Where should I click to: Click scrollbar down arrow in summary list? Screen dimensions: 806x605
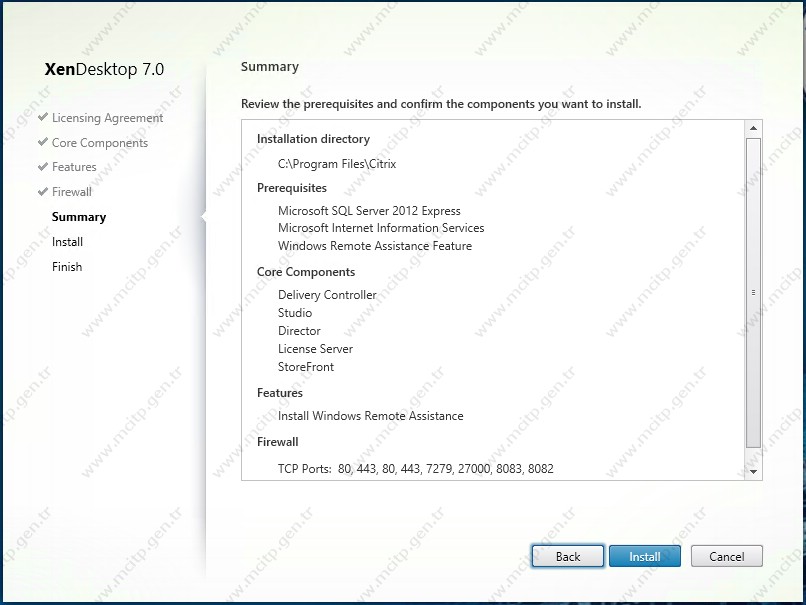click(753, 471)
